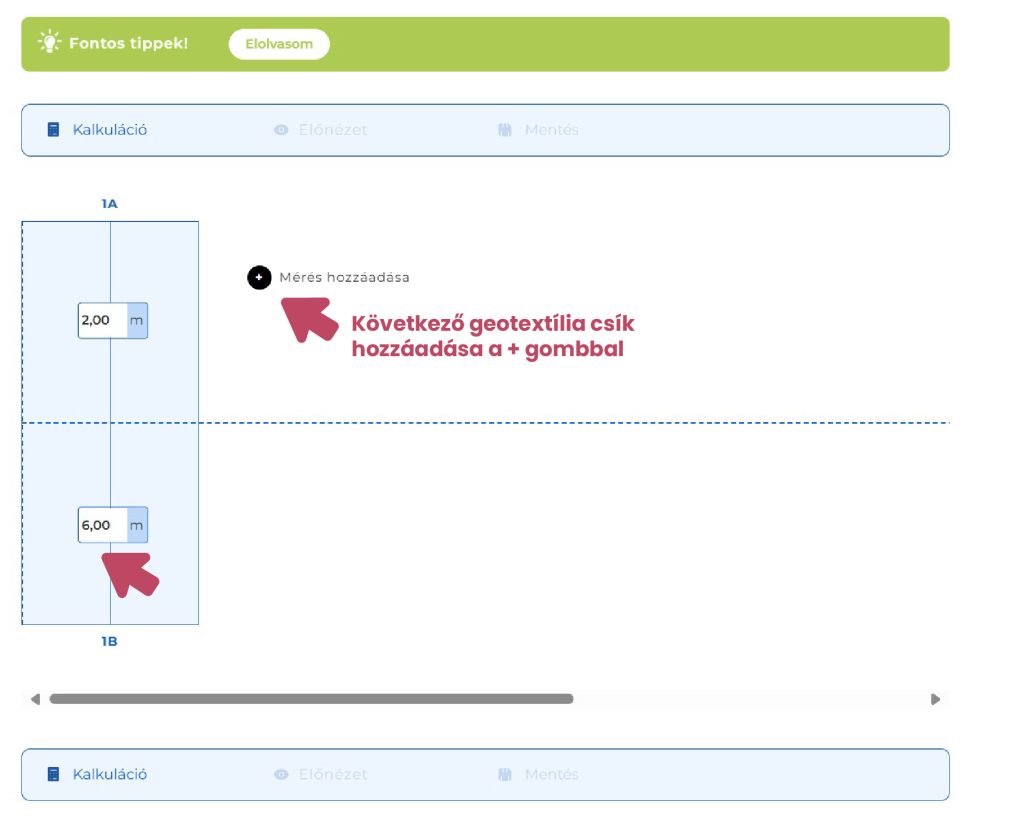Click the calculator icon in bottom tab bar

[54, 774]
